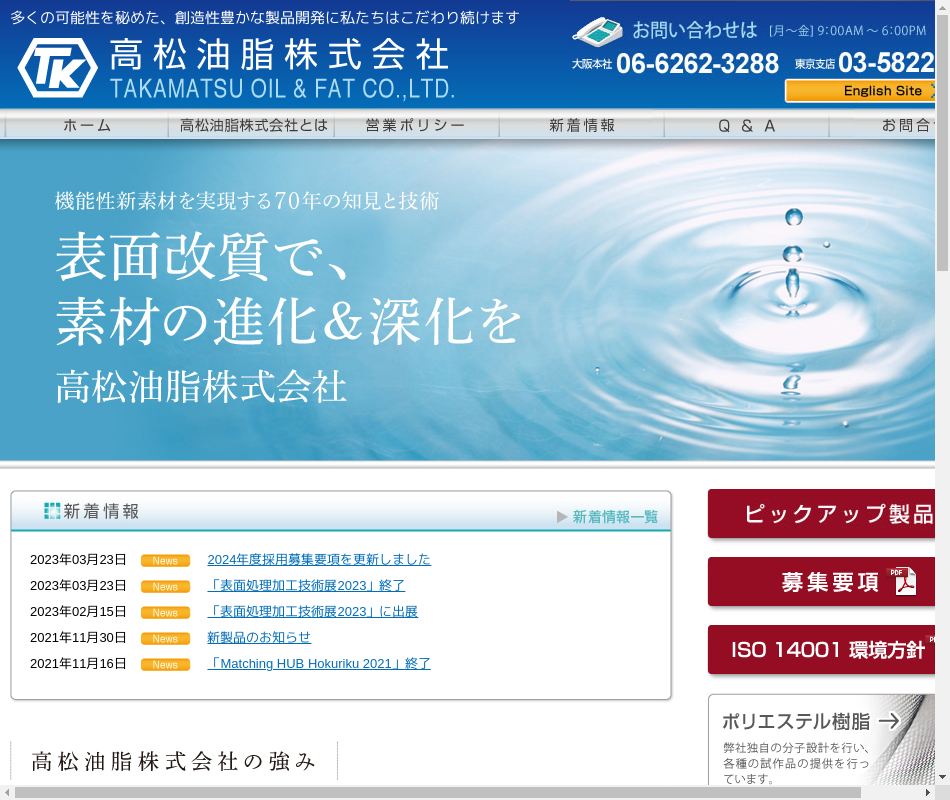The image size is (950, 800).
Task: Open the Matching HUB Hokuriku 2021 link
Action: (x=318, y=663)
